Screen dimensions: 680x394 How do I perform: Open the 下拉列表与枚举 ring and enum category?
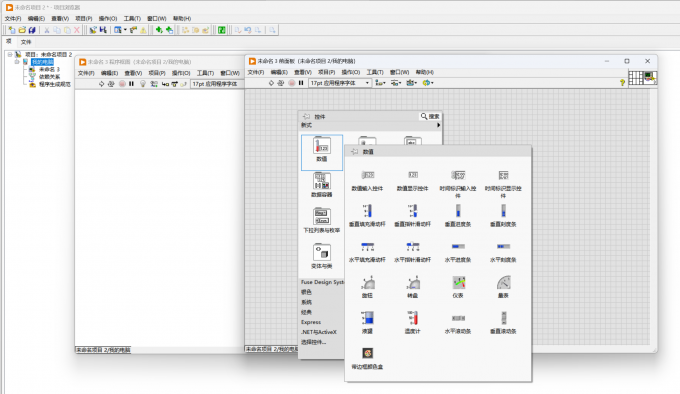pos(322,221)
